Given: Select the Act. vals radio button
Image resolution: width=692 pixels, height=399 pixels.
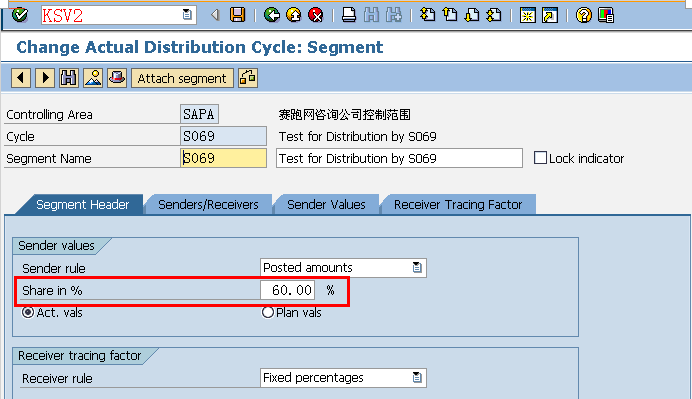Looking at the screenshot, I should (x=28, y=312).
